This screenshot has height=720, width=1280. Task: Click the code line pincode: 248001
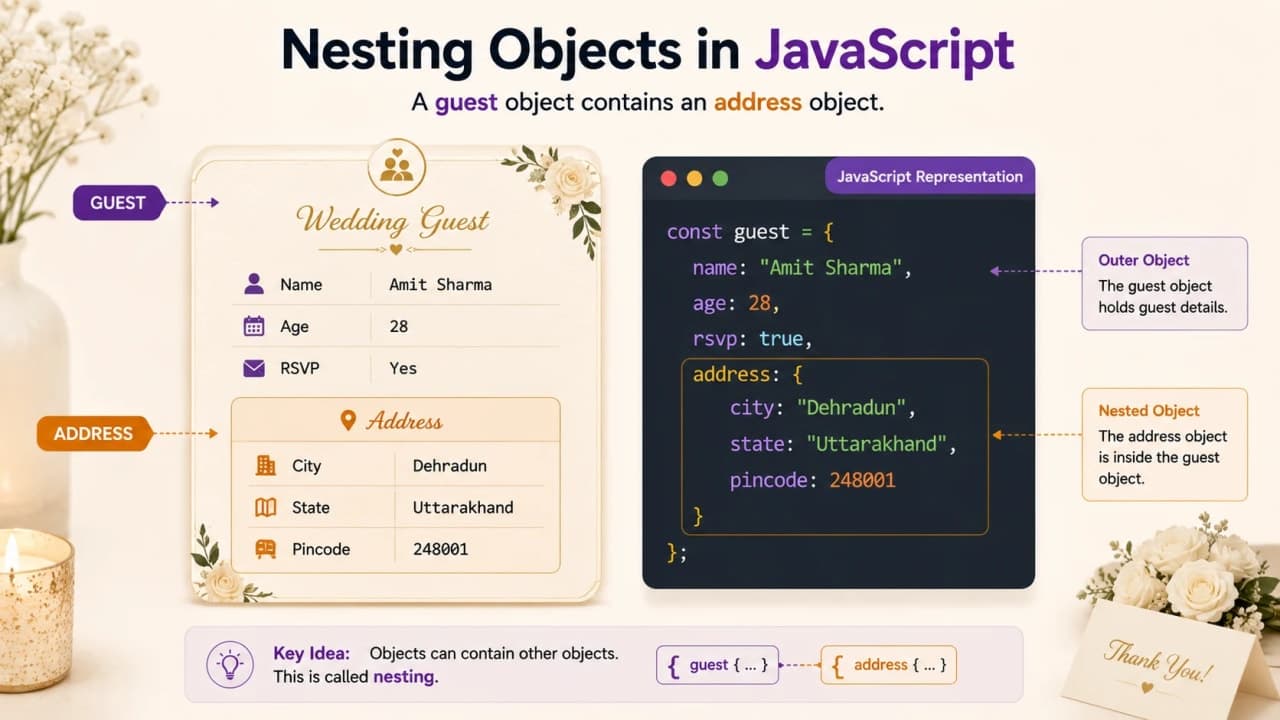click(x=813, y=480)
